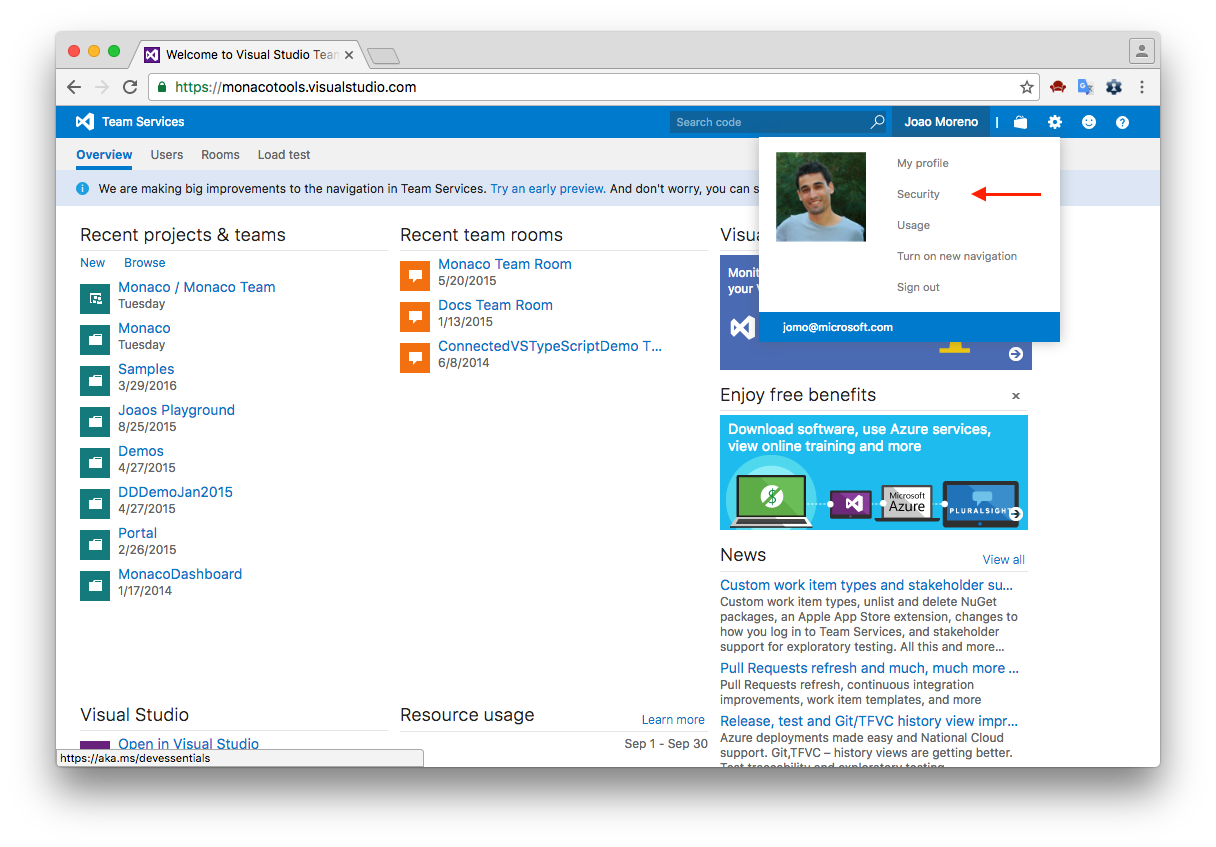Open Pull Requests refresh news article
1216x847 pixels.
(x=869, y=668)
